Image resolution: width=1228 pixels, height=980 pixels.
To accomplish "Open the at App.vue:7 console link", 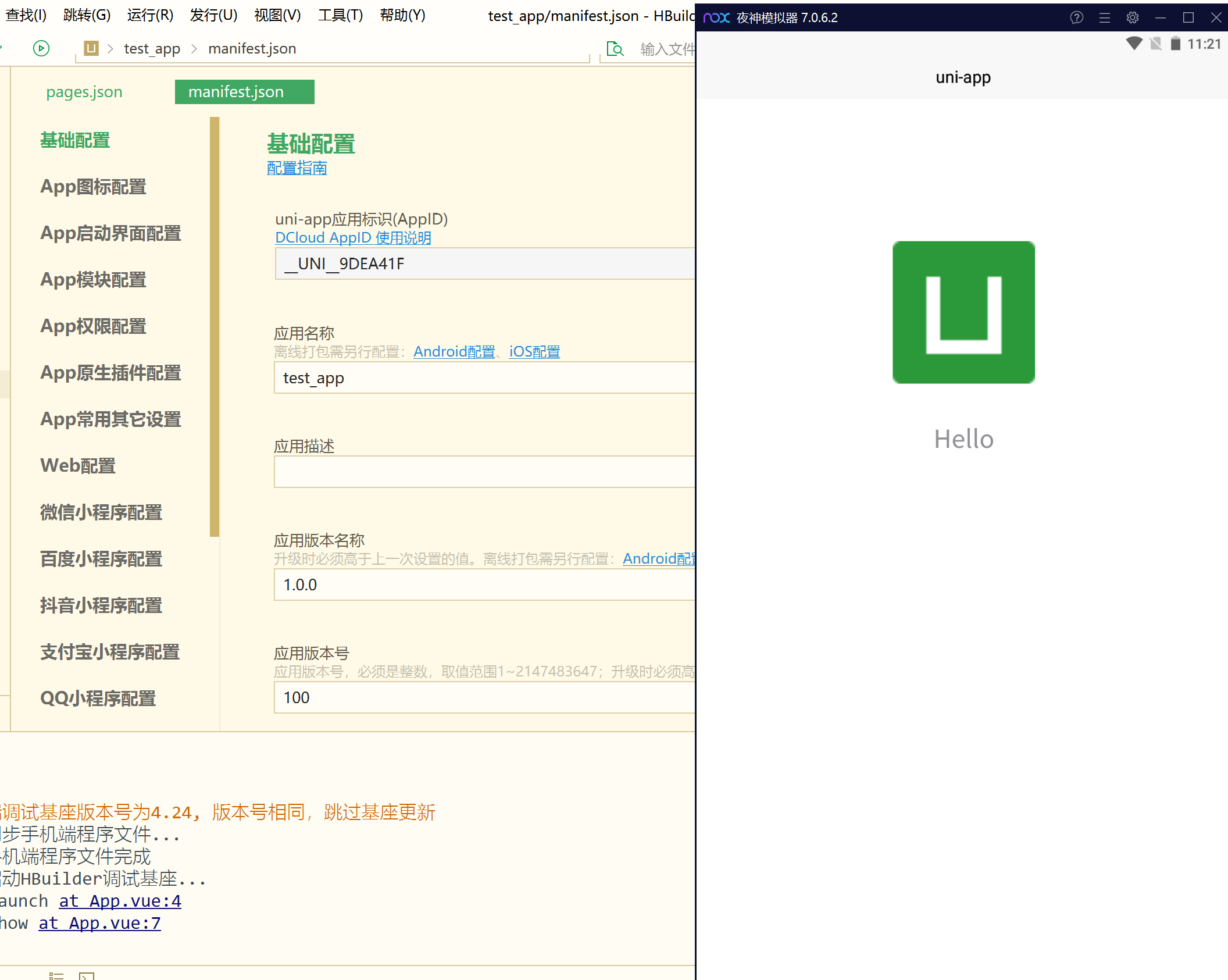I will click(x=99, y=923).
